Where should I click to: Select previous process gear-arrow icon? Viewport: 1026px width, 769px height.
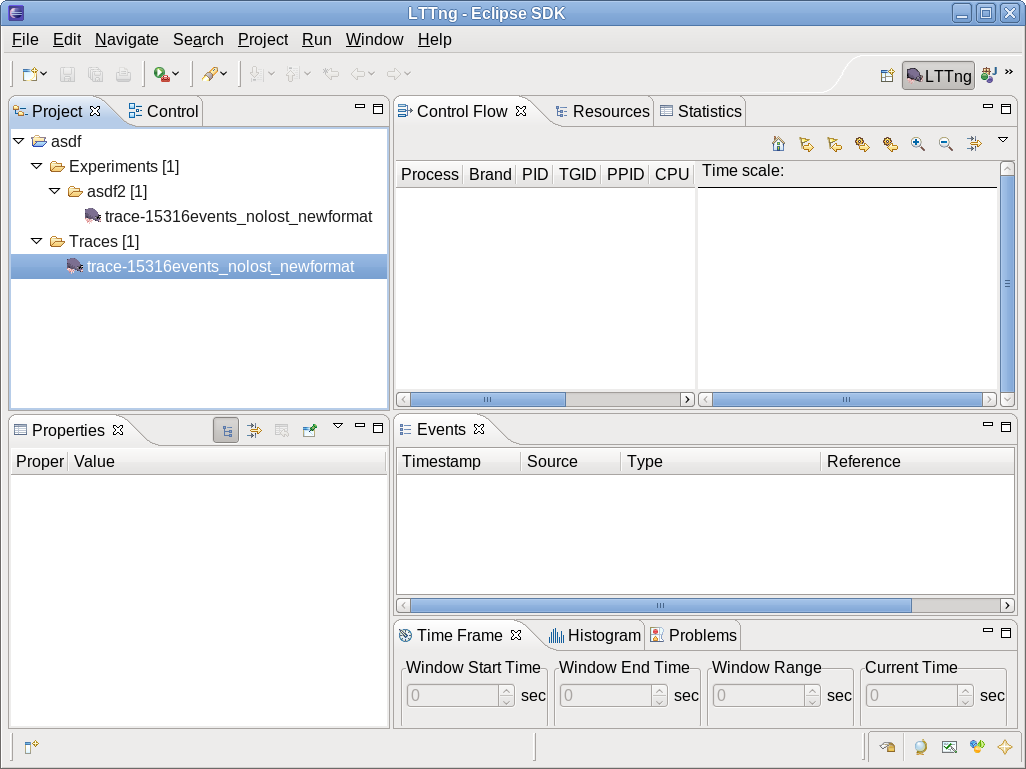[x=890, y=143]
